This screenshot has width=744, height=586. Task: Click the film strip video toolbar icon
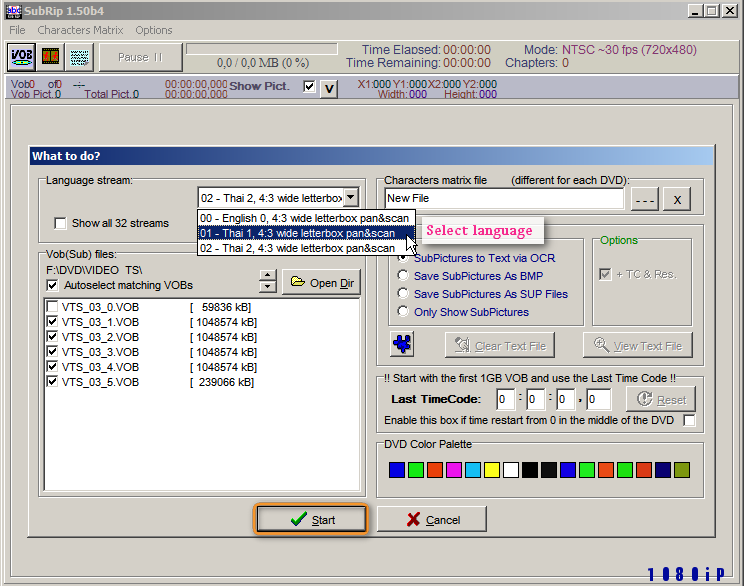[x=51, y=57]
